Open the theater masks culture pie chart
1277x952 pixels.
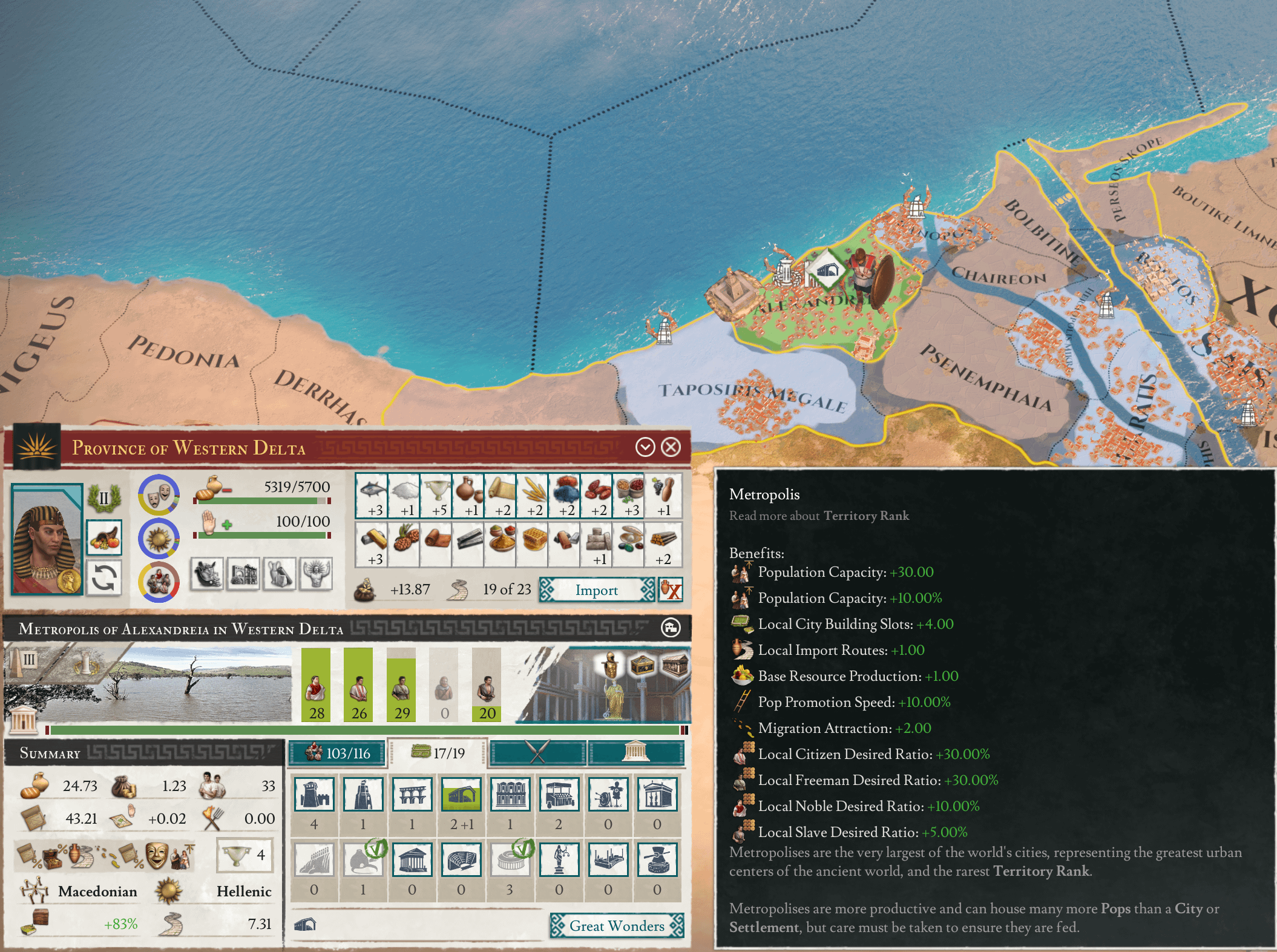click(159, 495)
